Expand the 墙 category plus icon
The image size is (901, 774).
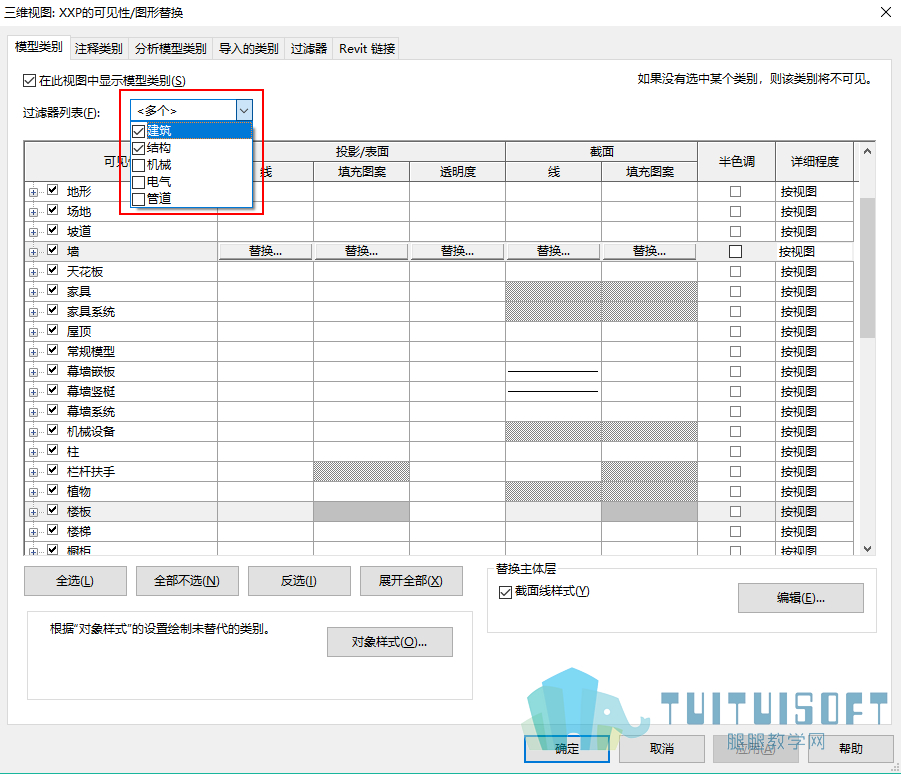click(33, 252)
